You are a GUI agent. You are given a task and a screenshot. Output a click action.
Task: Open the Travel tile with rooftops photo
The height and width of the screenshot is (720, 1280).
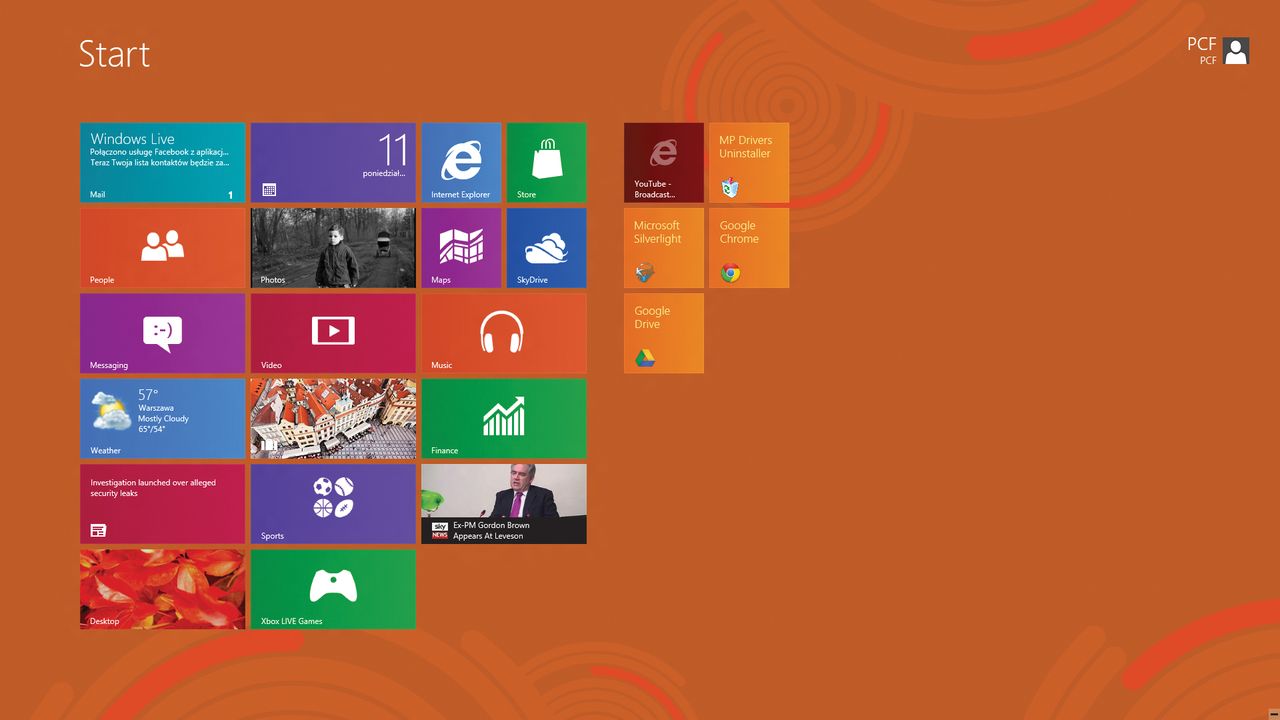tap(333, 419)
